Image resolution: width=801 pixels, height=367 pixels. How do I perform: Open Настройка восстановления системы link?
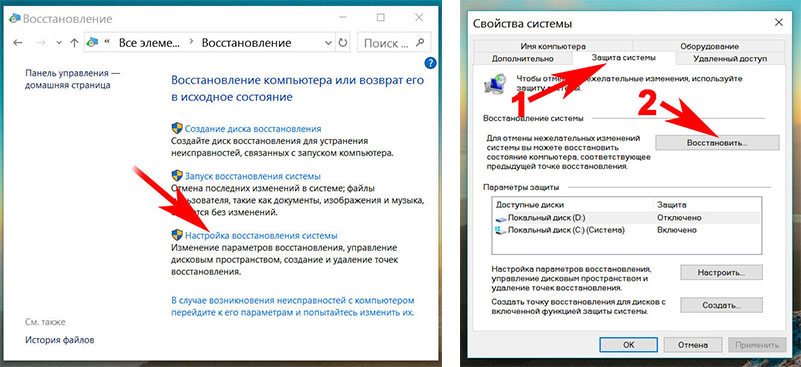(x=261, y=236)
